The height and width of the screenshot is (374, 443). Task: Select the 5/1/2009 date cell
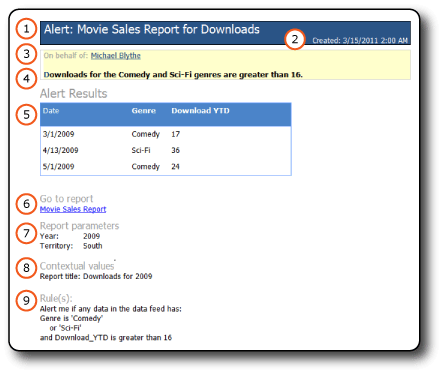click(58, 166)
